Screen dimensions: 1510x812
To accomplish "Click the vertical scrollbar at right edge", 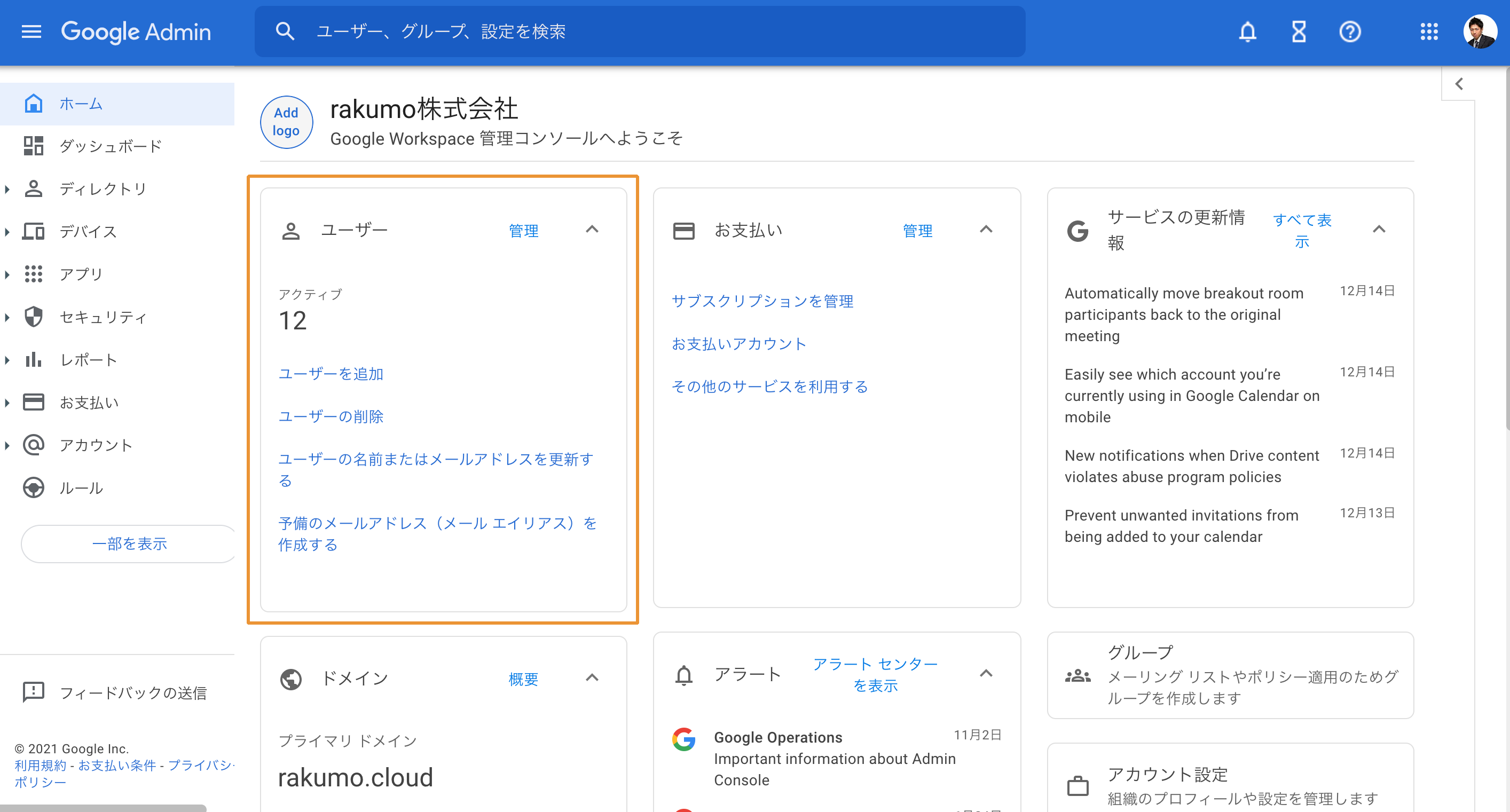I will tap(1507, 249).
